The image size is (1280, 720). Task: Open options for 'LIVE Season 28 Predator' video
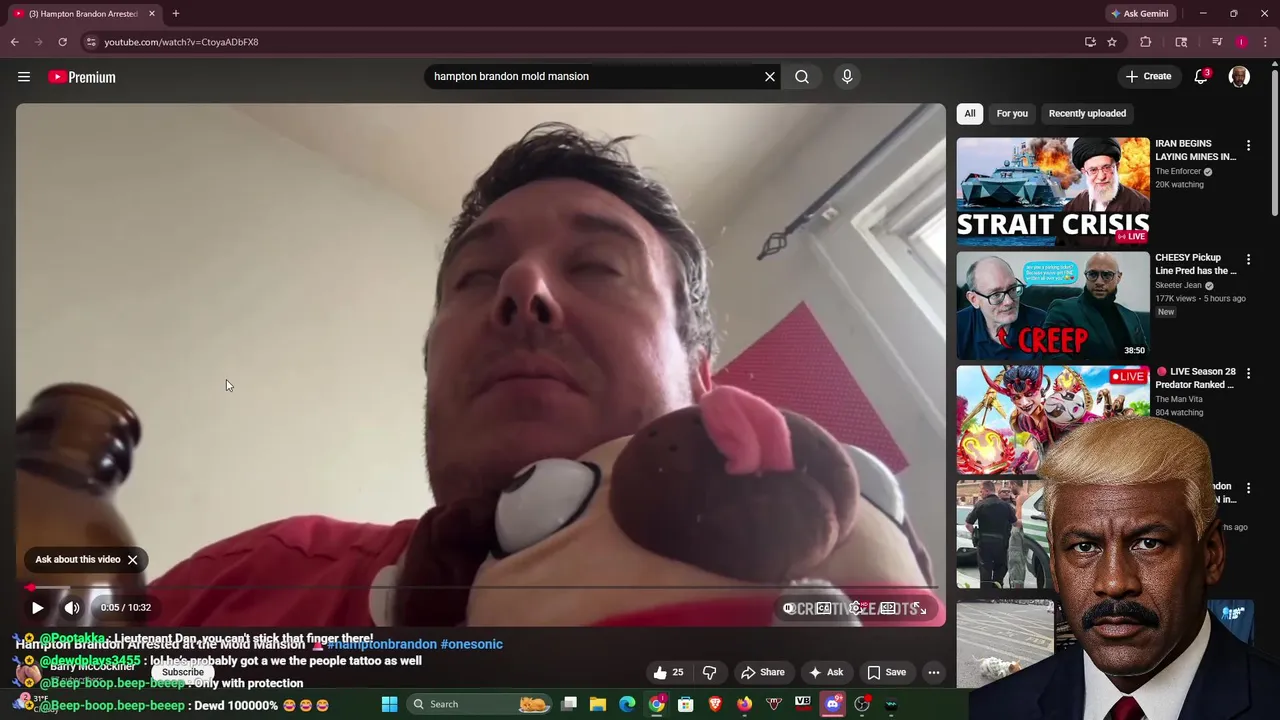[1248, 374]
